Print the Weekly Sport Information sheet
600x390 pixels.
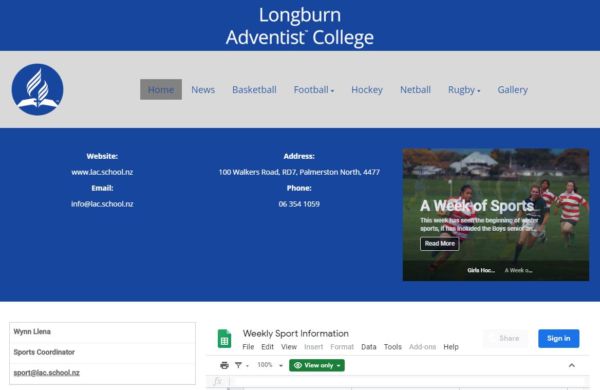(x=224, y=366)
